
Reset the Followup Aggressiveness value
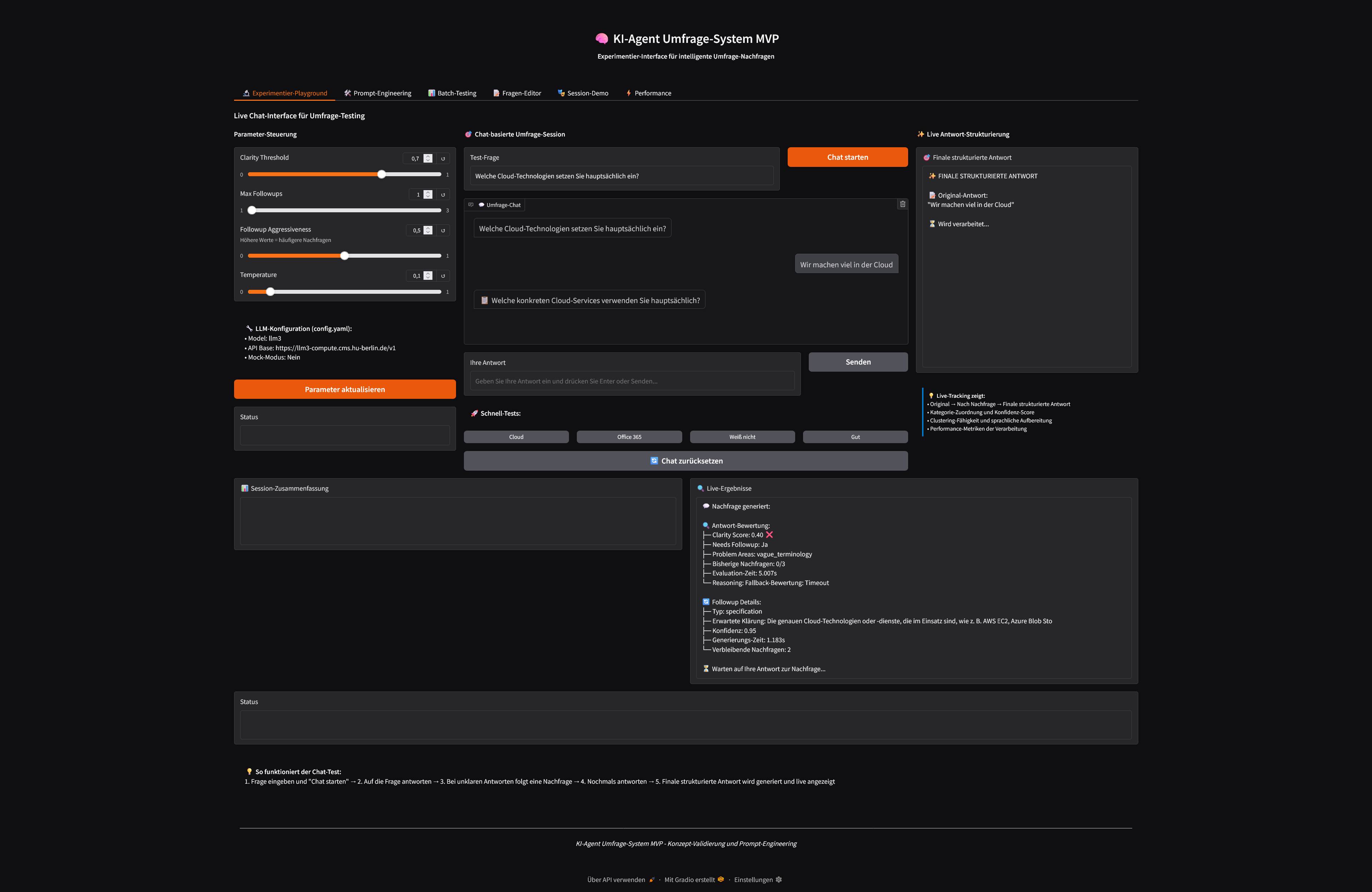[443, 230]
